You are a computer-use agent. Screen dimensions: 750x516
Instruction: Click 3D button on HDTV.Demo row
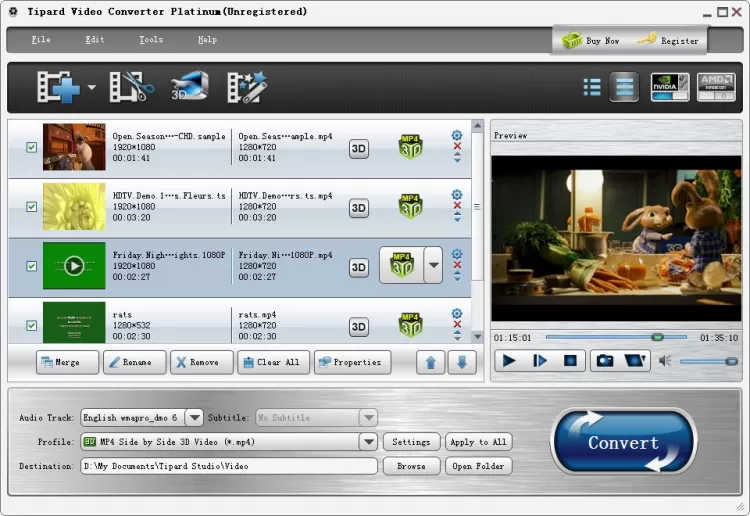pos(359,208)
